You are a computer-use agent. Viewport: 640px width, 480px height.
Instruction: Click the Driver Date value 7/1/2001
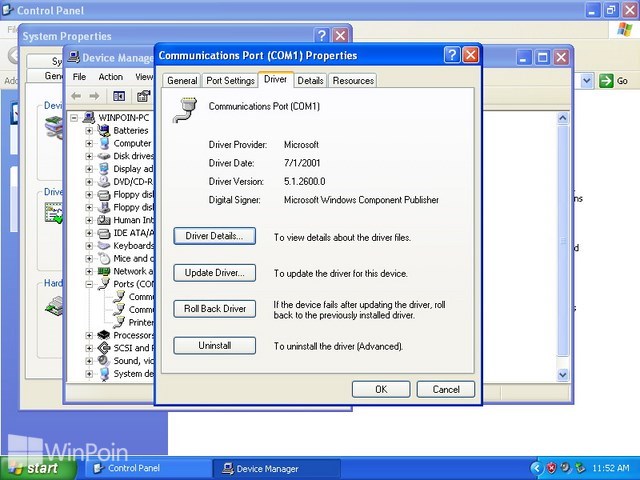coord(302,163)
